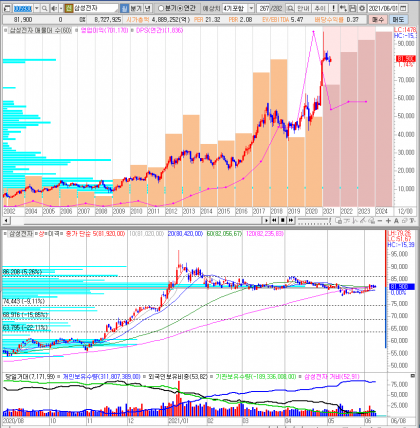Zoom in with the plus icon
The height and width of the screenshot is (428, 420).
[388, 221]
